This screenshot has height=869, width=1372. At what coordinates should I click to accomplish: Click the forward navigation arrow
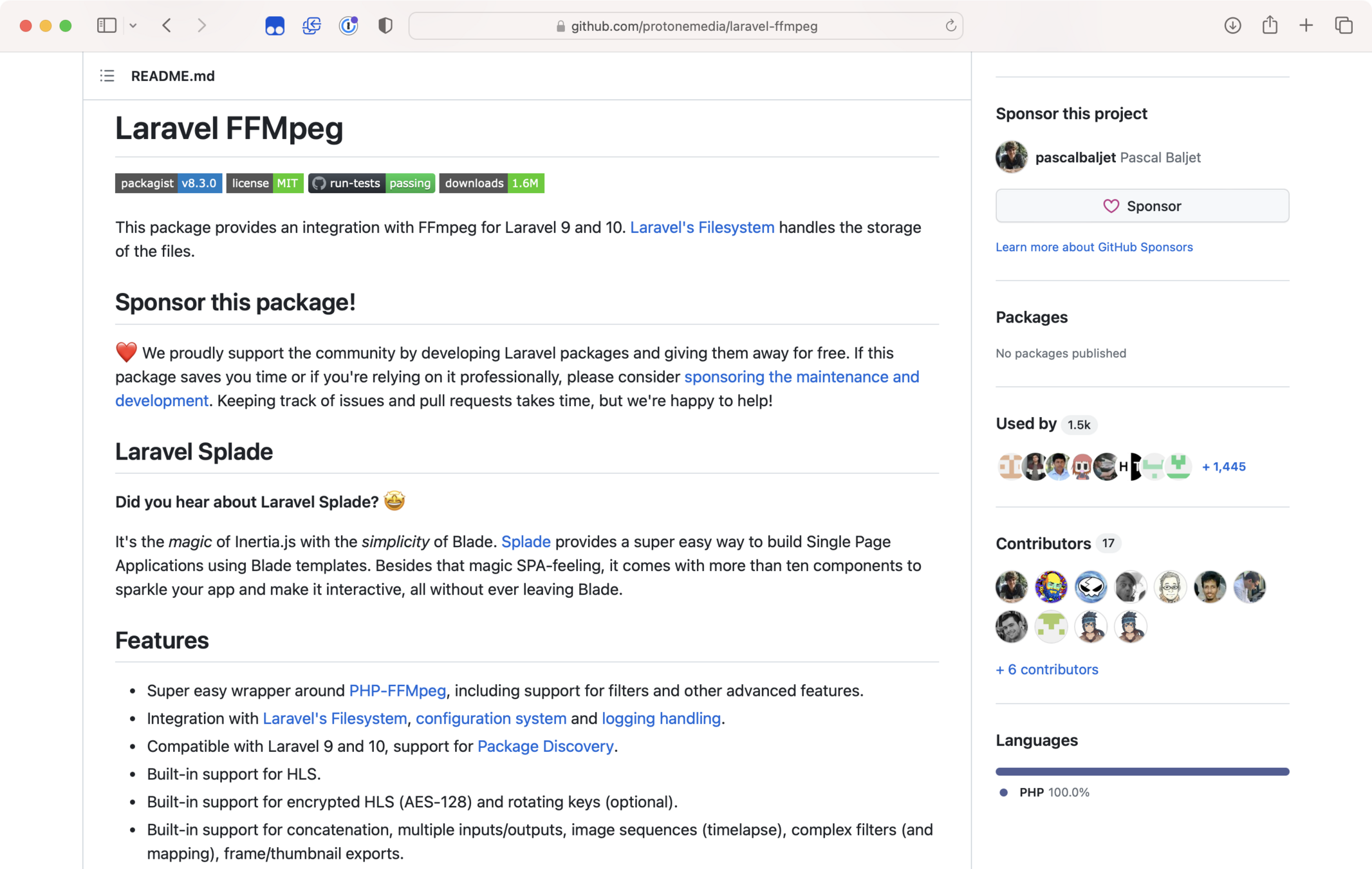[x=201, y=26]
